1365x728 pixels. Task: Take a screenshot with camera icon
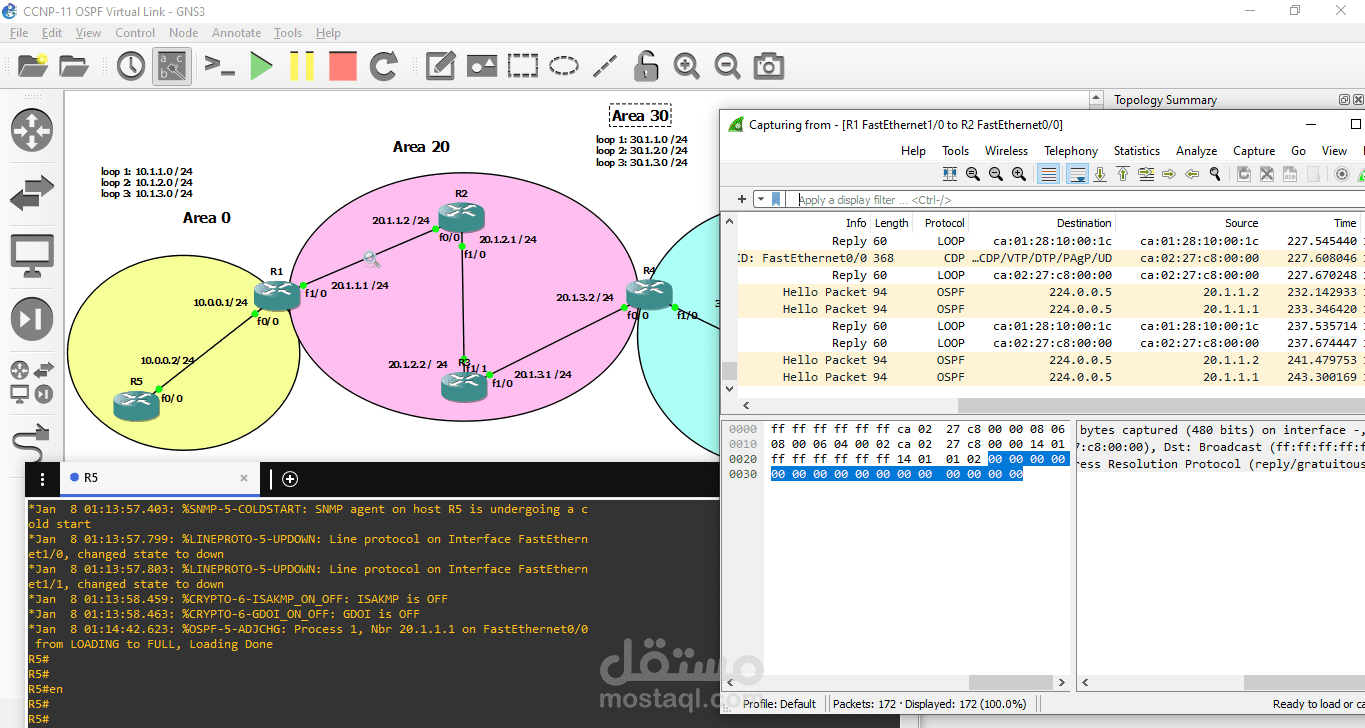point(768,67)
